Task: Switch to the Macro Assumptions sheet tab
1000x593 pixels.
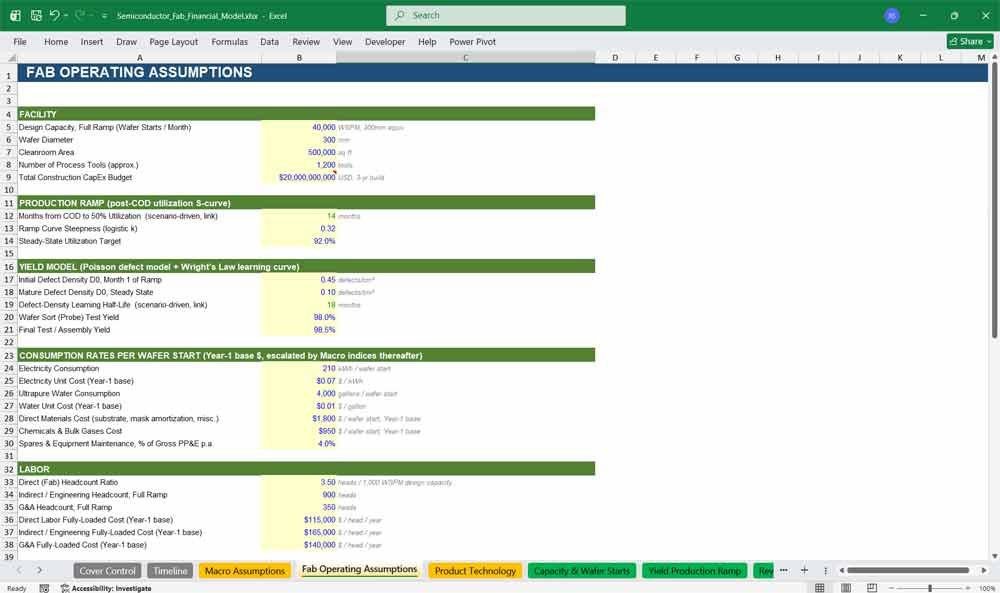Action: [245, 571]
